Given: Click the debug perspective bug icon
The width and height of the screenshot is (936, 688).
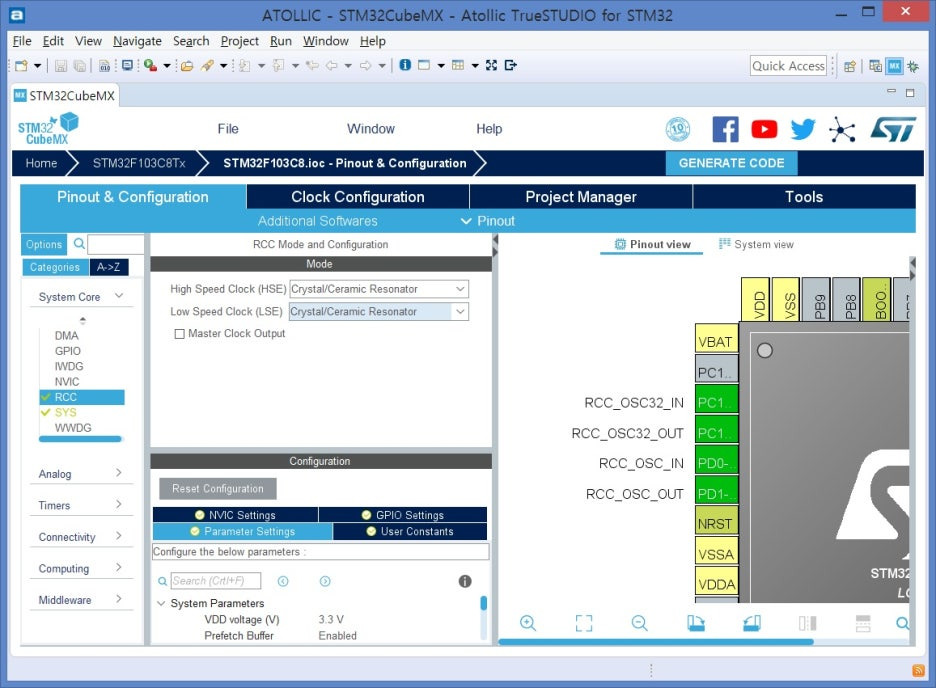Looking at the screenshot, I should [913, 66].
